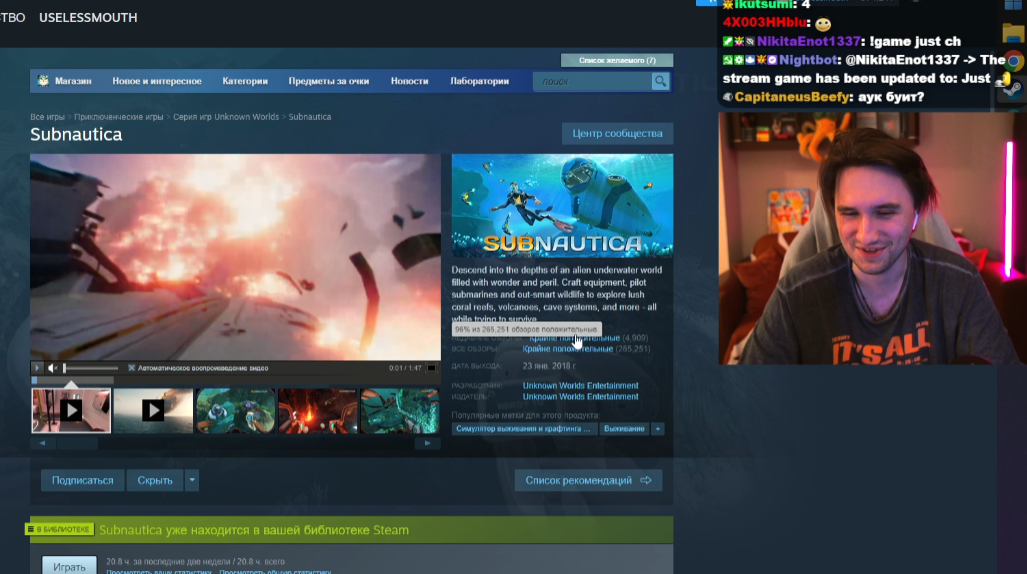Open Предметы за очки tab
This screenshot has height=574, width=1027.
329,81
